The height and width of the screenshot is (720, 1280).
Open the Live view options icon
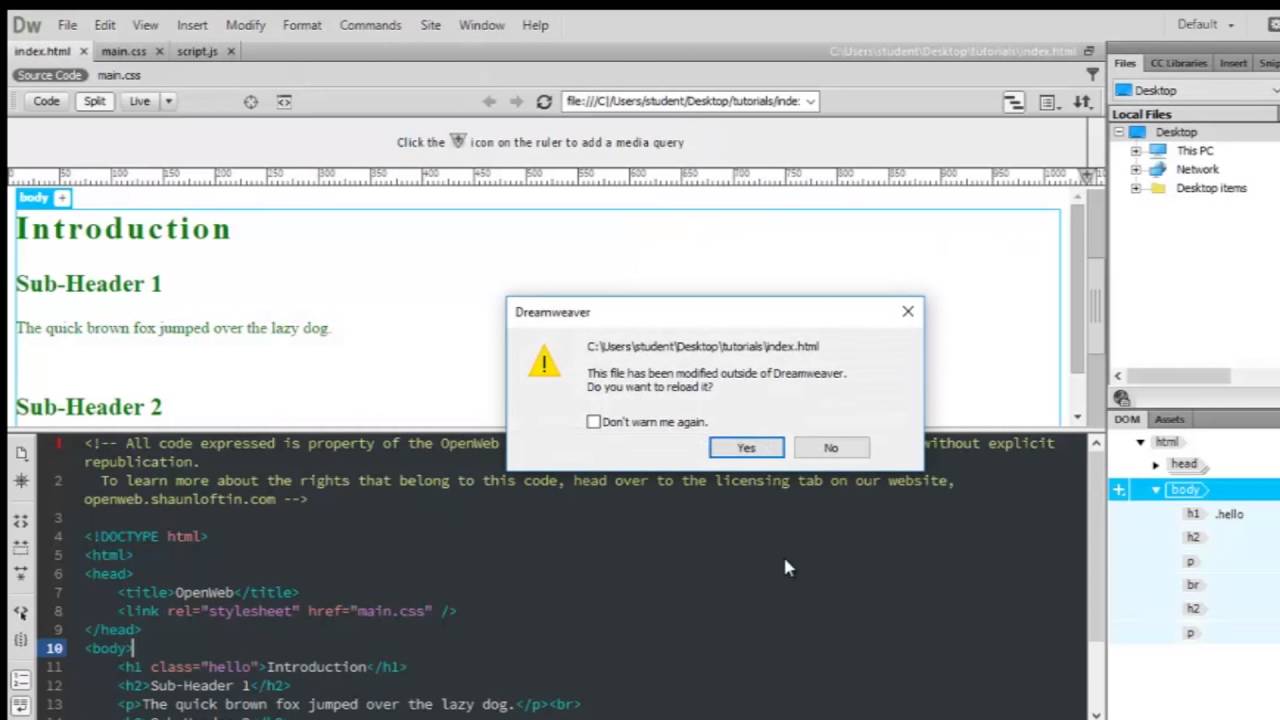tap(1048, 102)
